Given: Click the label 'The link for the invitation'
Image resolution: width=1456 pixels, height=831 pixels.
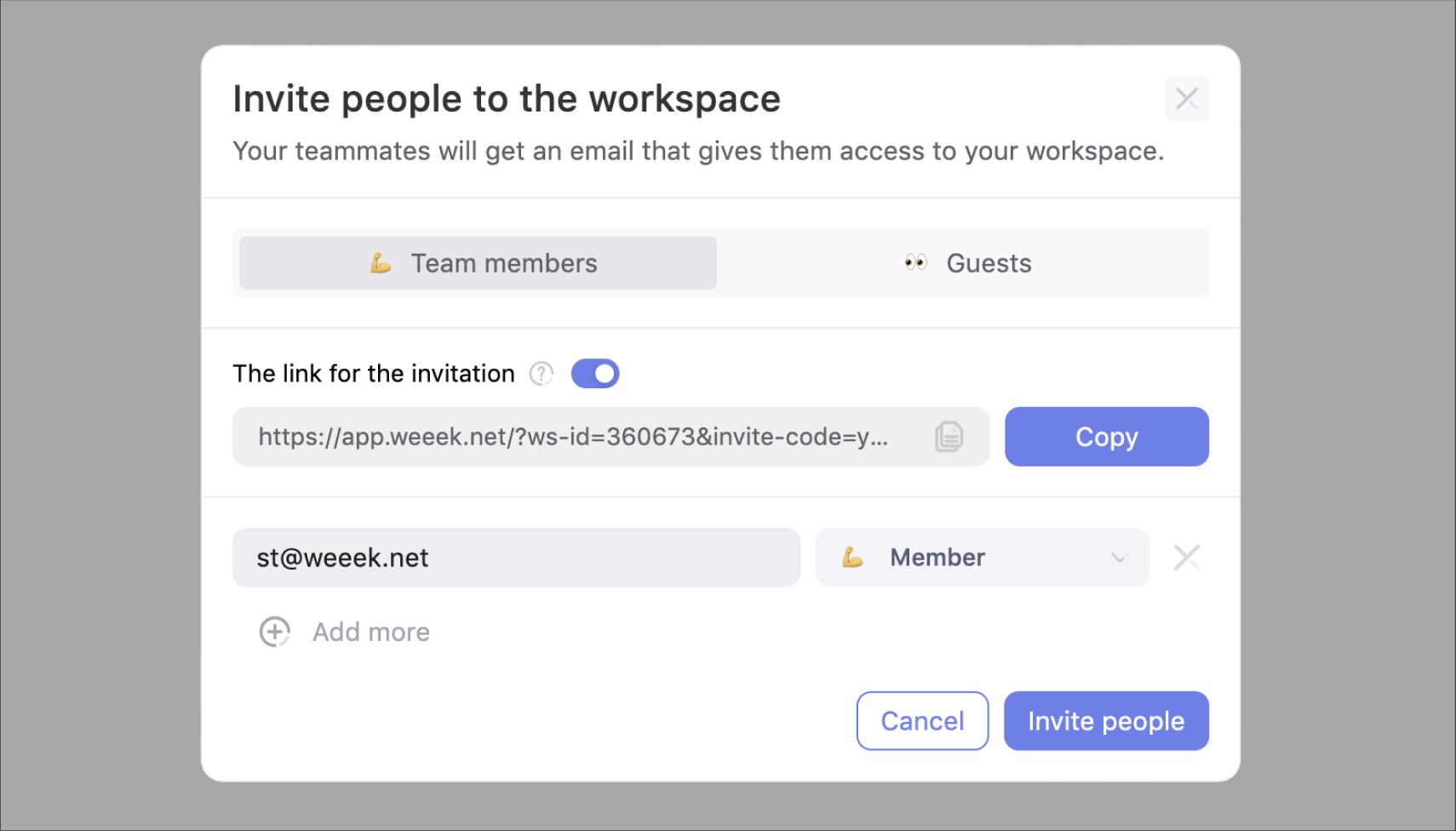Looking at the screenshot, I should 374,374.
